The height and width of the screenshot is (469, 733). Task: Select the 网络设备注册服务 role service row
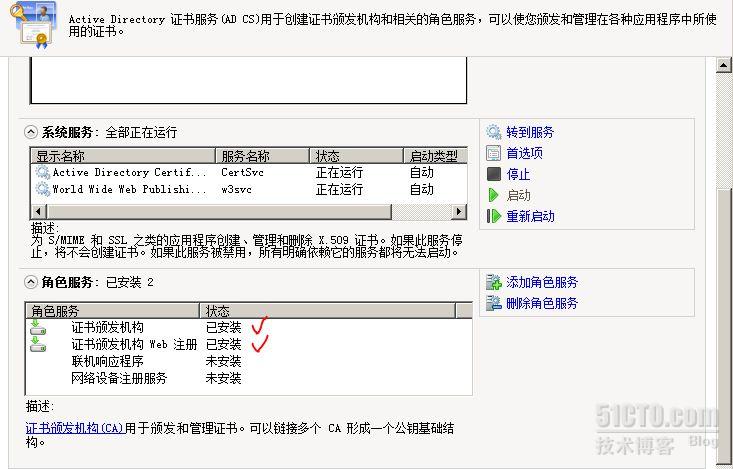(249, 378)
